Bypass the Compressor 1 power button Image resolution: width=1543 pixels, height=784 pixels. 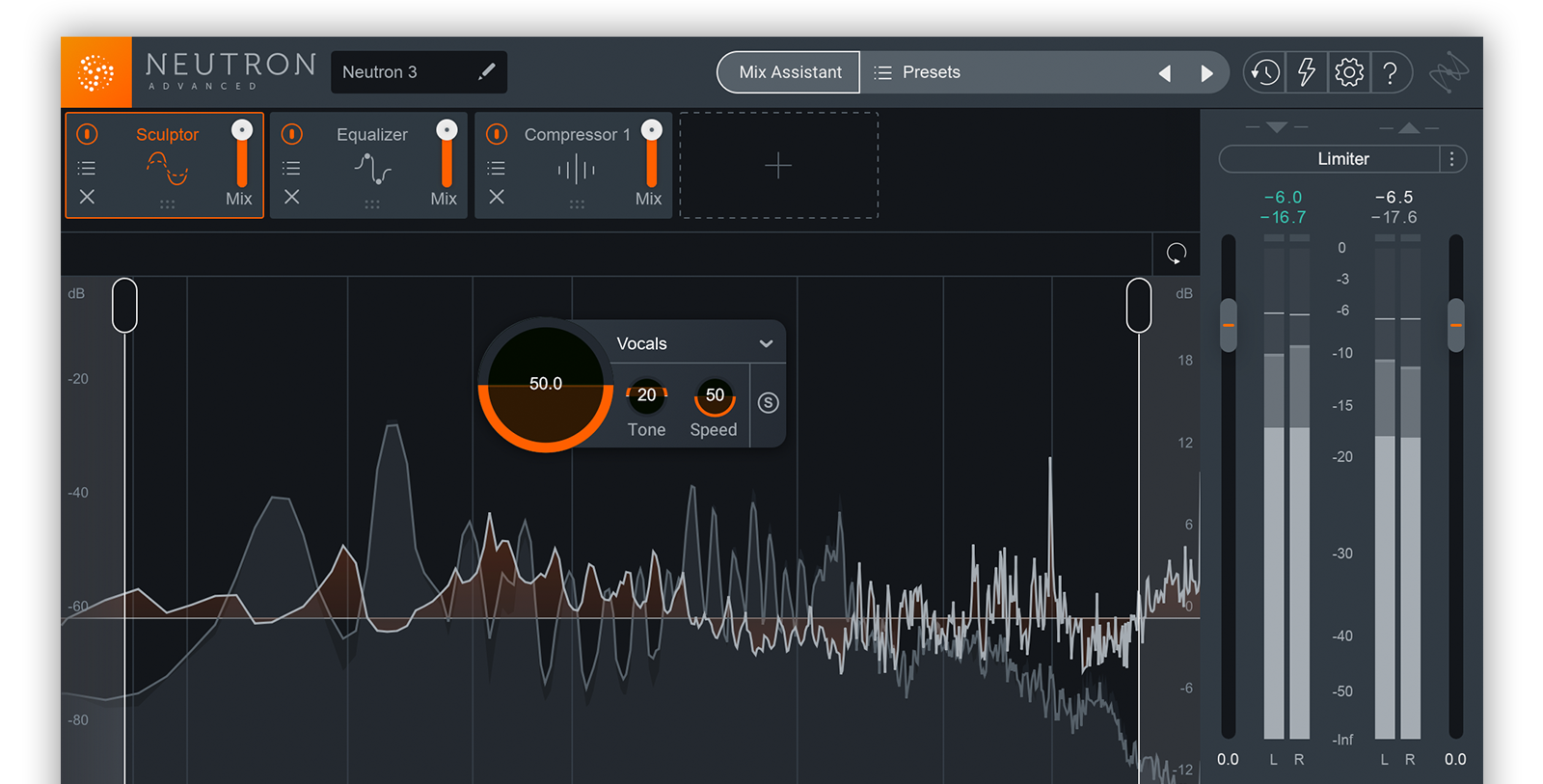pyautogui.click(x=497, y=134)
